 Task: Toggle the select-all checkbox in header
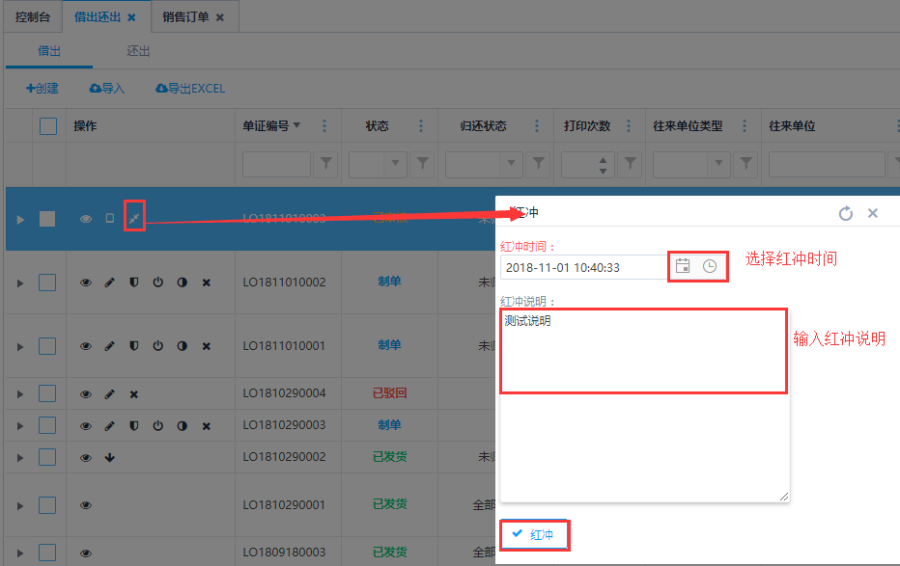click(x=48, y=126)
